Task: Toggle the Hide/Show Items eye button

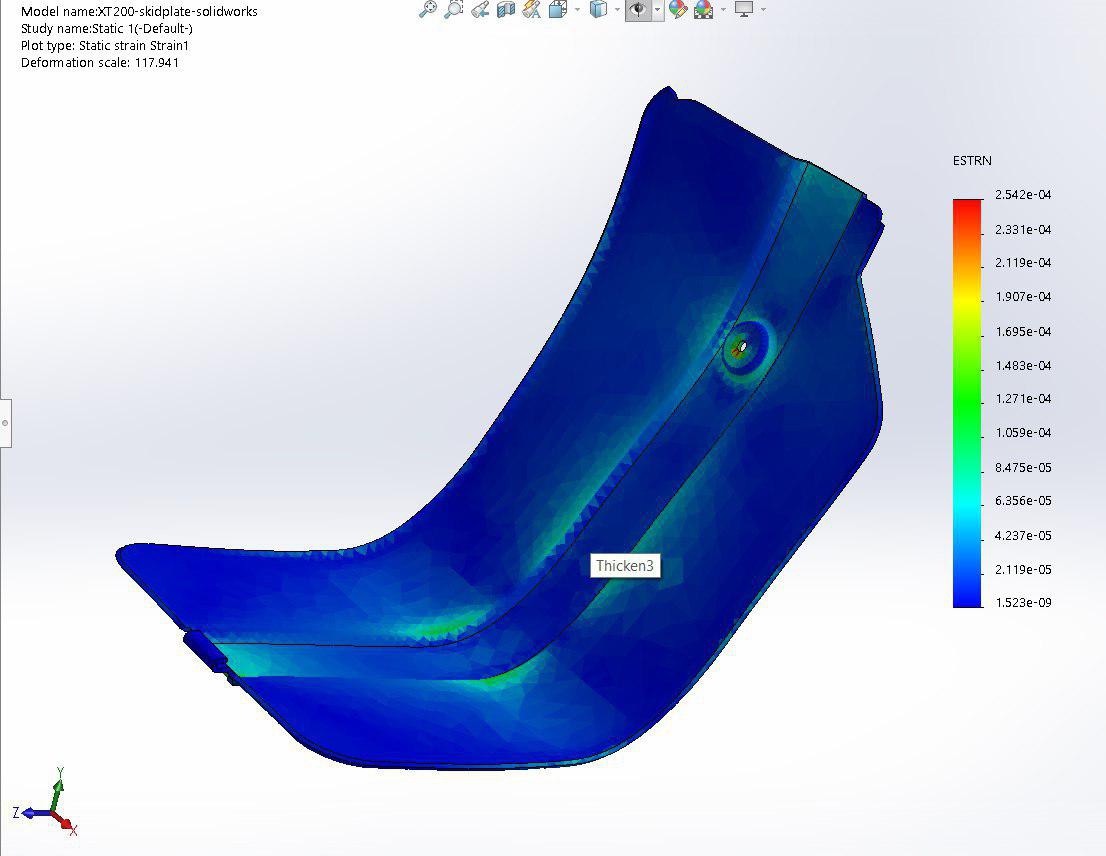Action: tap(638, 9)
